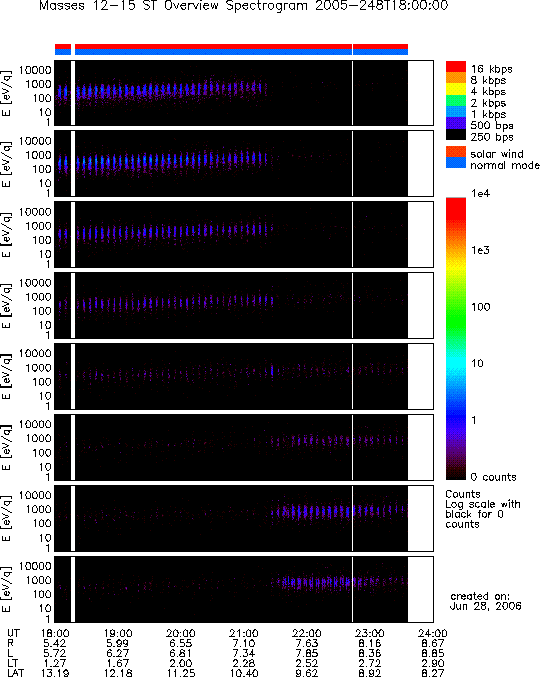Click the normal mode blue swatch
This screenshot has height=677, width=540.
[456, 163]
